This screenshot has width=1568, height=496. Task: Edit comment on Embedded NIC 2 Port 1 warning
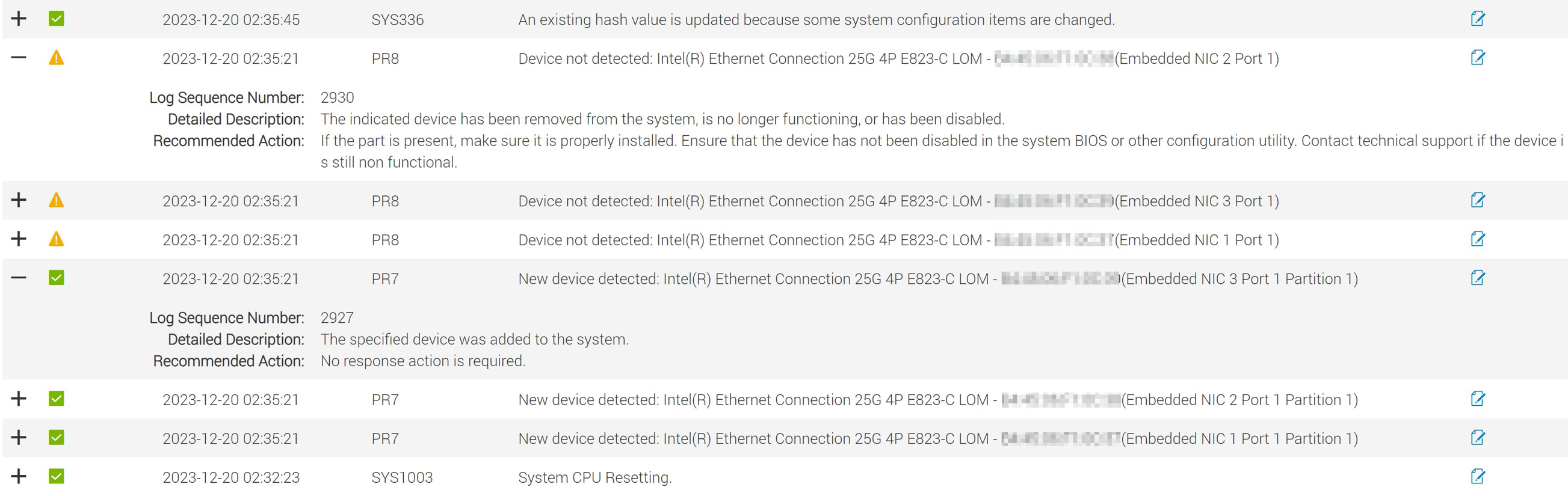1477,58
